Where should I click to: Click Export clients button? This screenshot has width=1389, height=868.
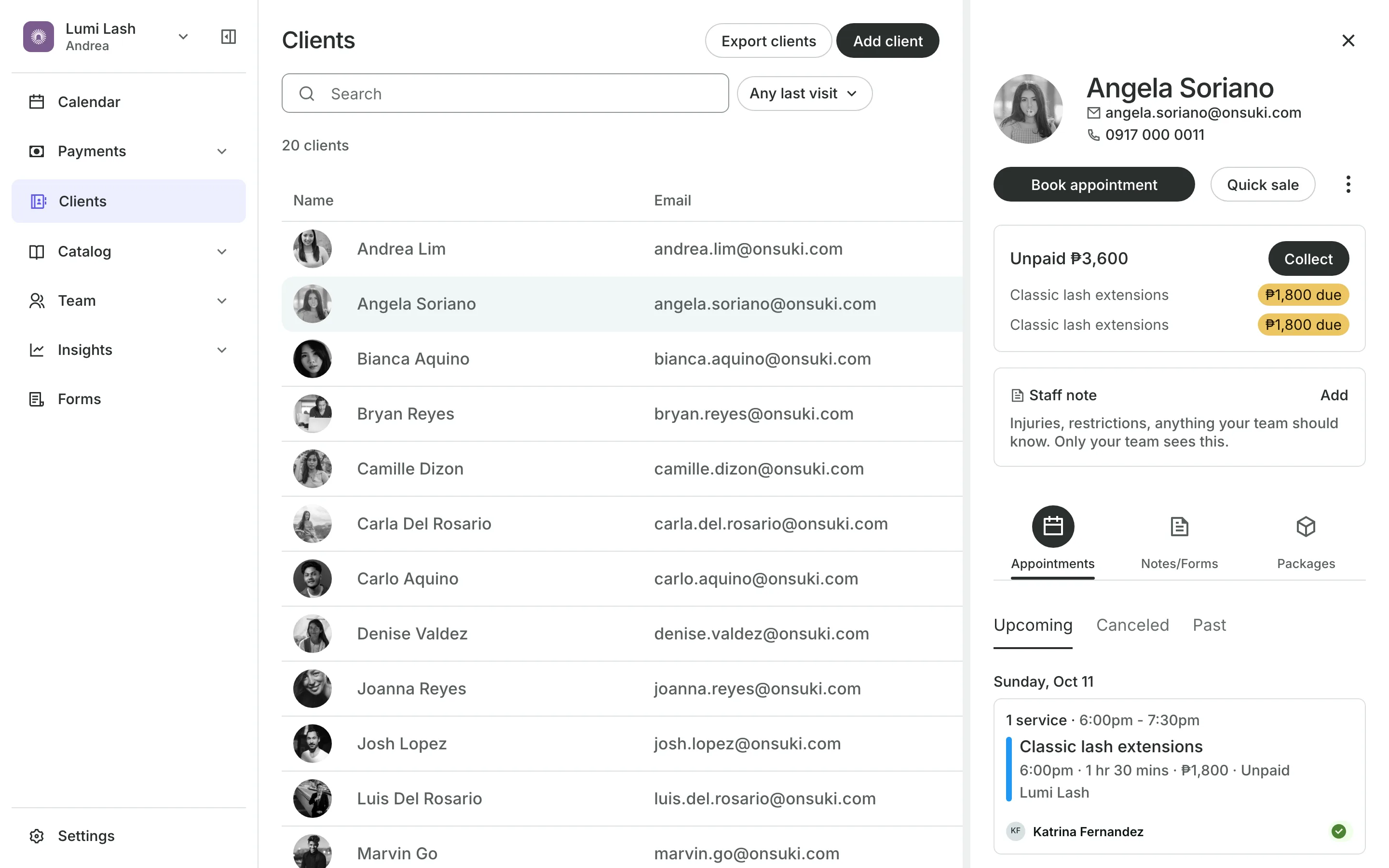tap(768, 41)
